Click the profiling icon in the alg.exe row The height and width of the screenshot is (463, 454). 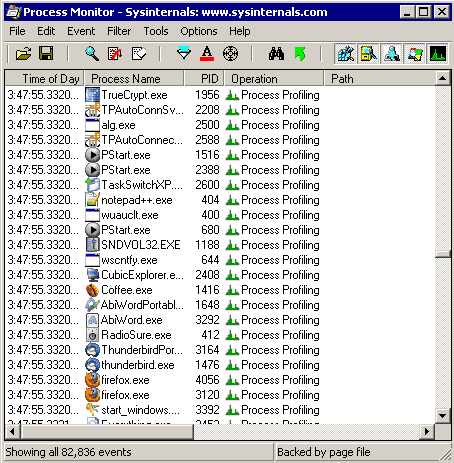(x=232, y=125)
